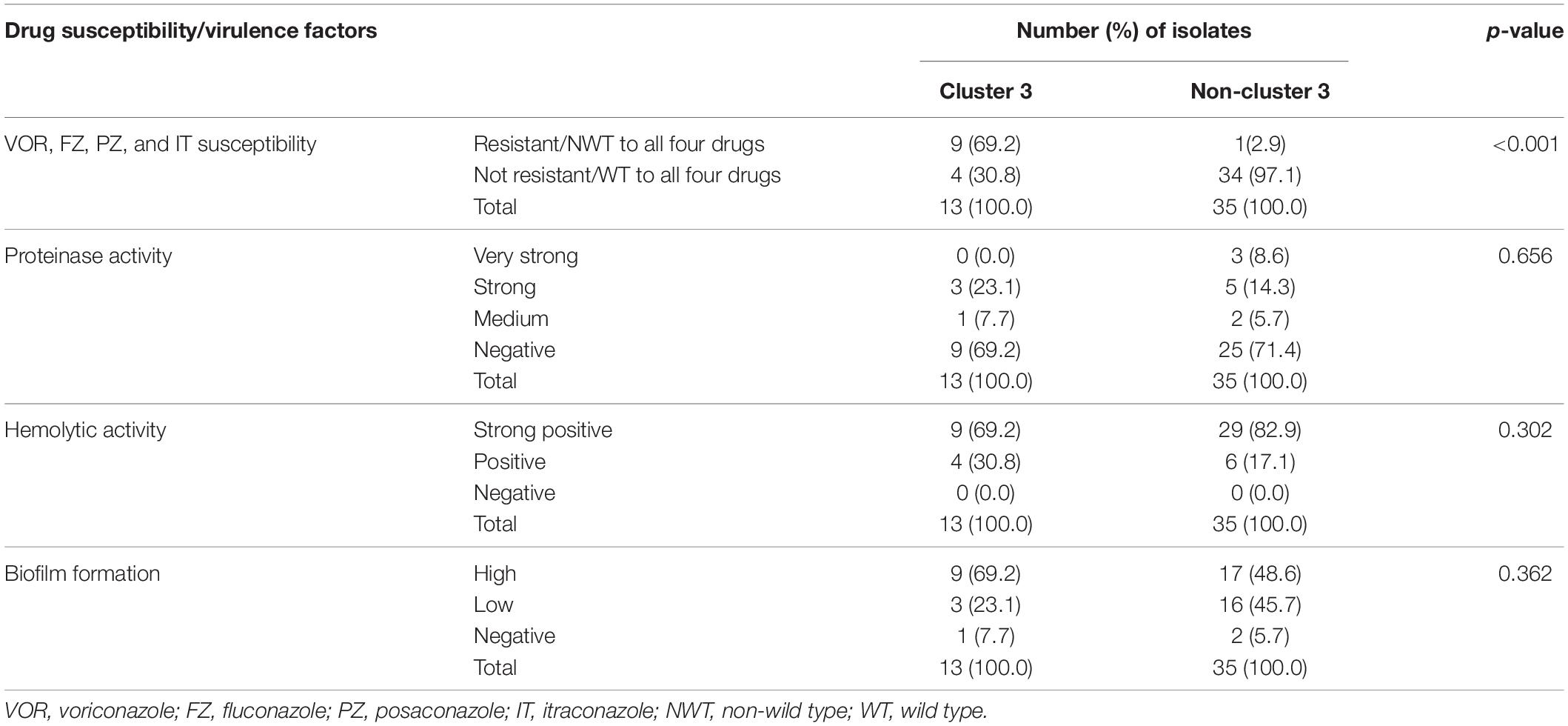This screenshot has width=1568, height=726.
Task: Click the 'Biofilm formation' row label
Action: point(82,573)
